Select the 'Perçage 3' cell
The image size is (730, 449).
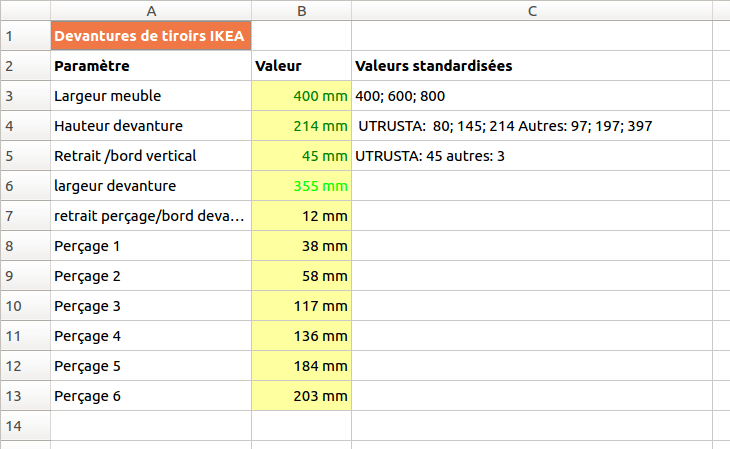151,306
